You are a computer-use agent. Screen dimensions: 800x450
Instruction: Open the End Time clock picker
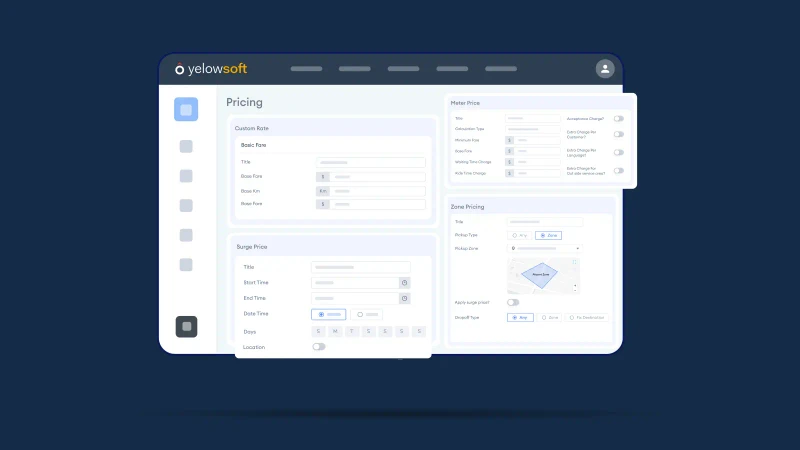pyautogui.click(x=404, y=298)
